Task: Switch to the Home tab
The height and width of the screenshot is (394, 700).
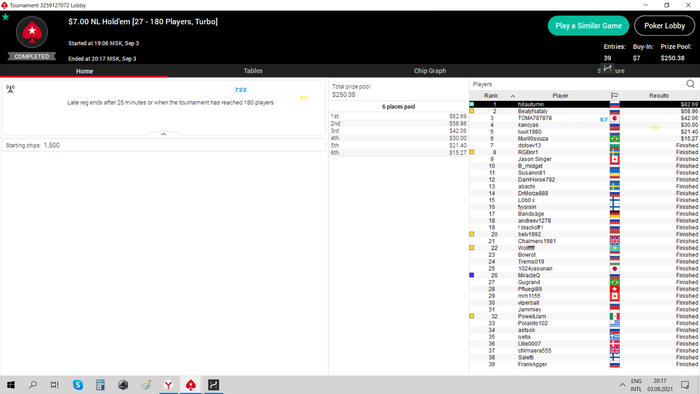Action: pos(84,71)
